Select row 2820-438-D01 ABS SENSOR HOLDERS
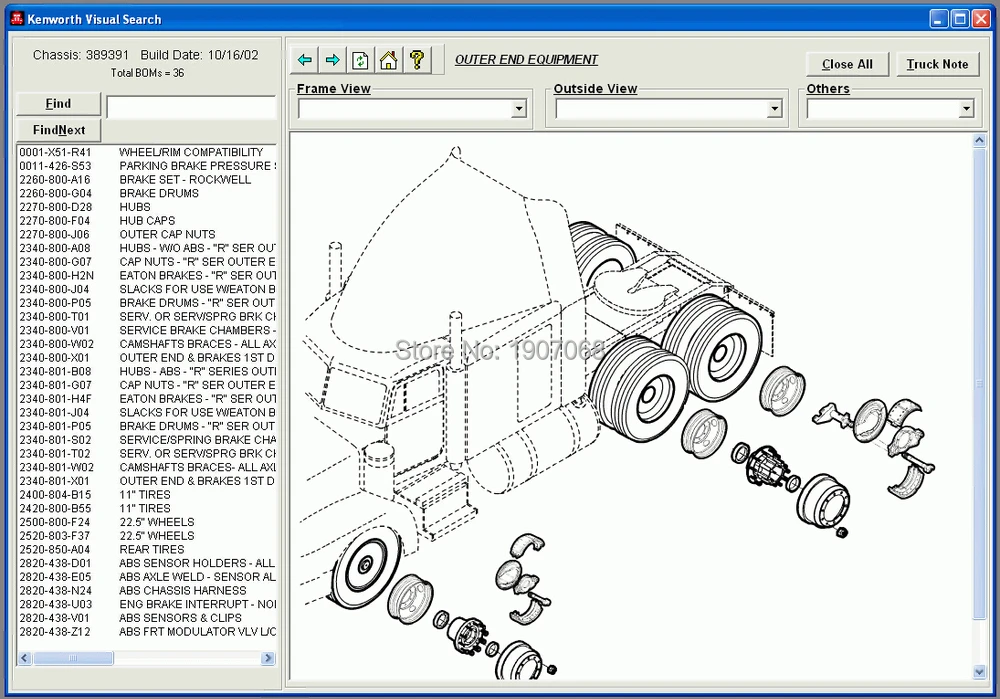 (x=147, y=564)
